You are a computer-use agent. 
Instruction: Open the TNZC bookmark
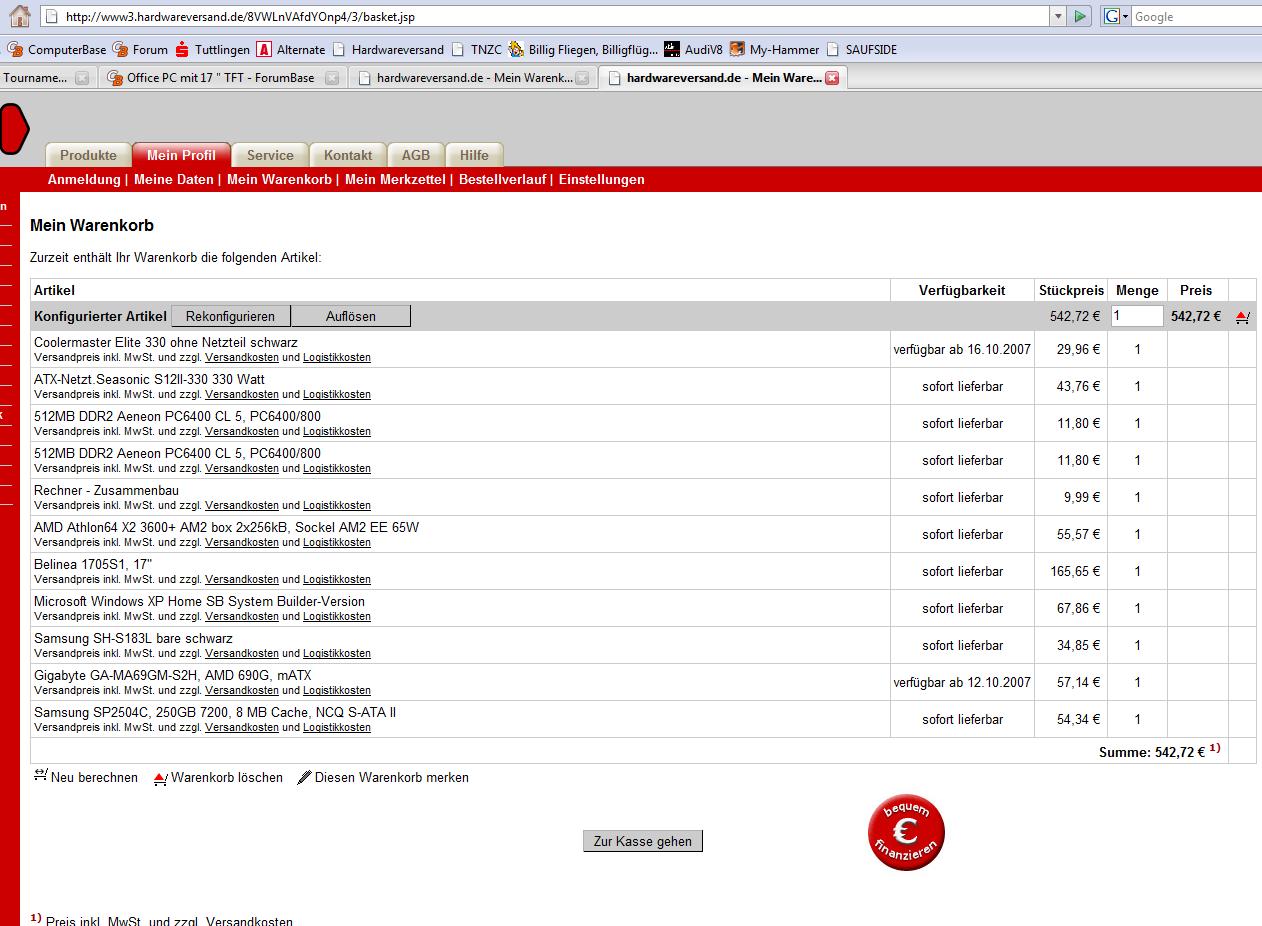(477, 49)
